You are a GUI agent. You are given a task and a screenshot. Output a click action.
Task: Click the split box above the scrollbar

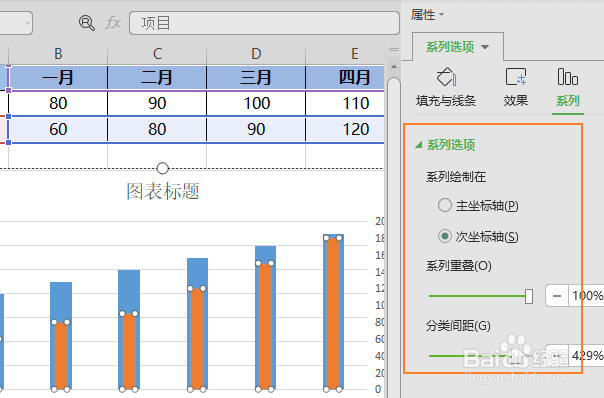pos(394,50)
